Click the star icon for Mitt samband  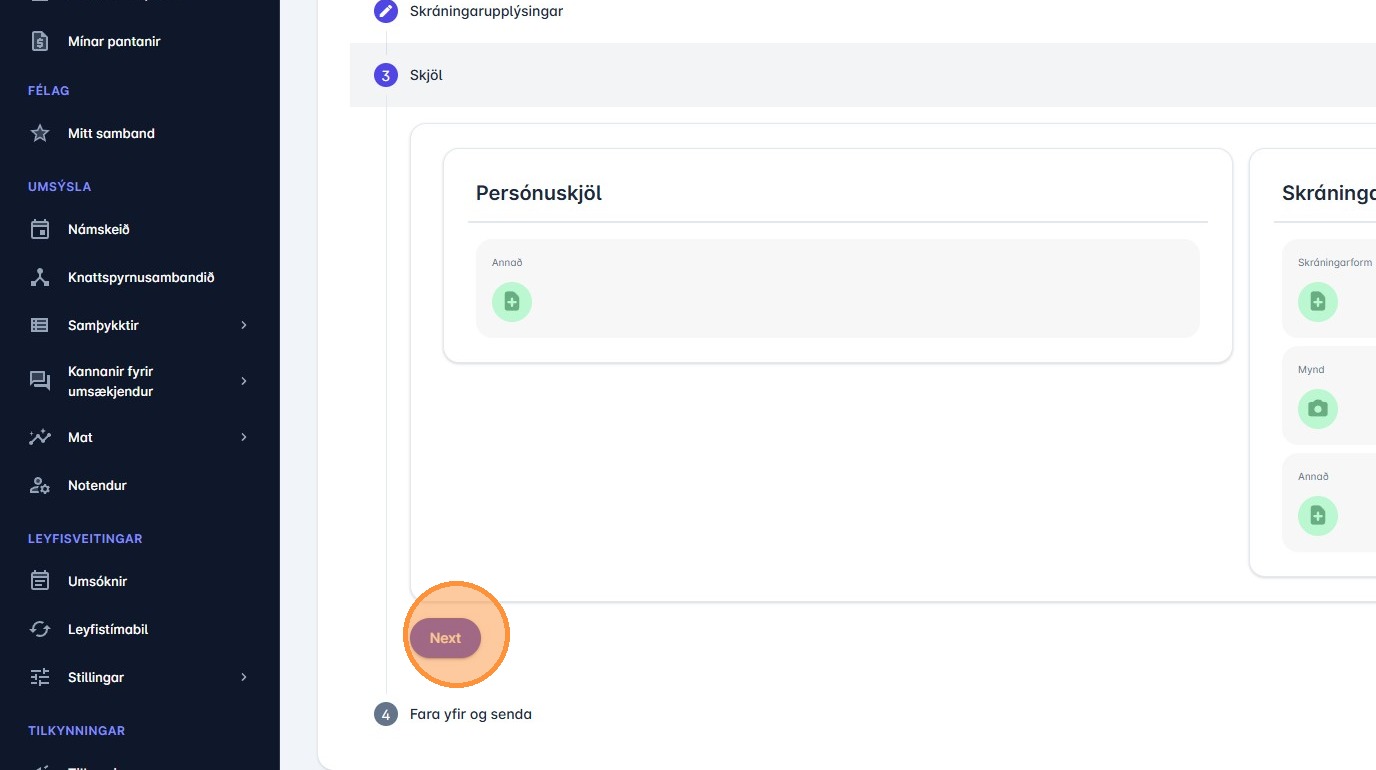coord(40,133)
